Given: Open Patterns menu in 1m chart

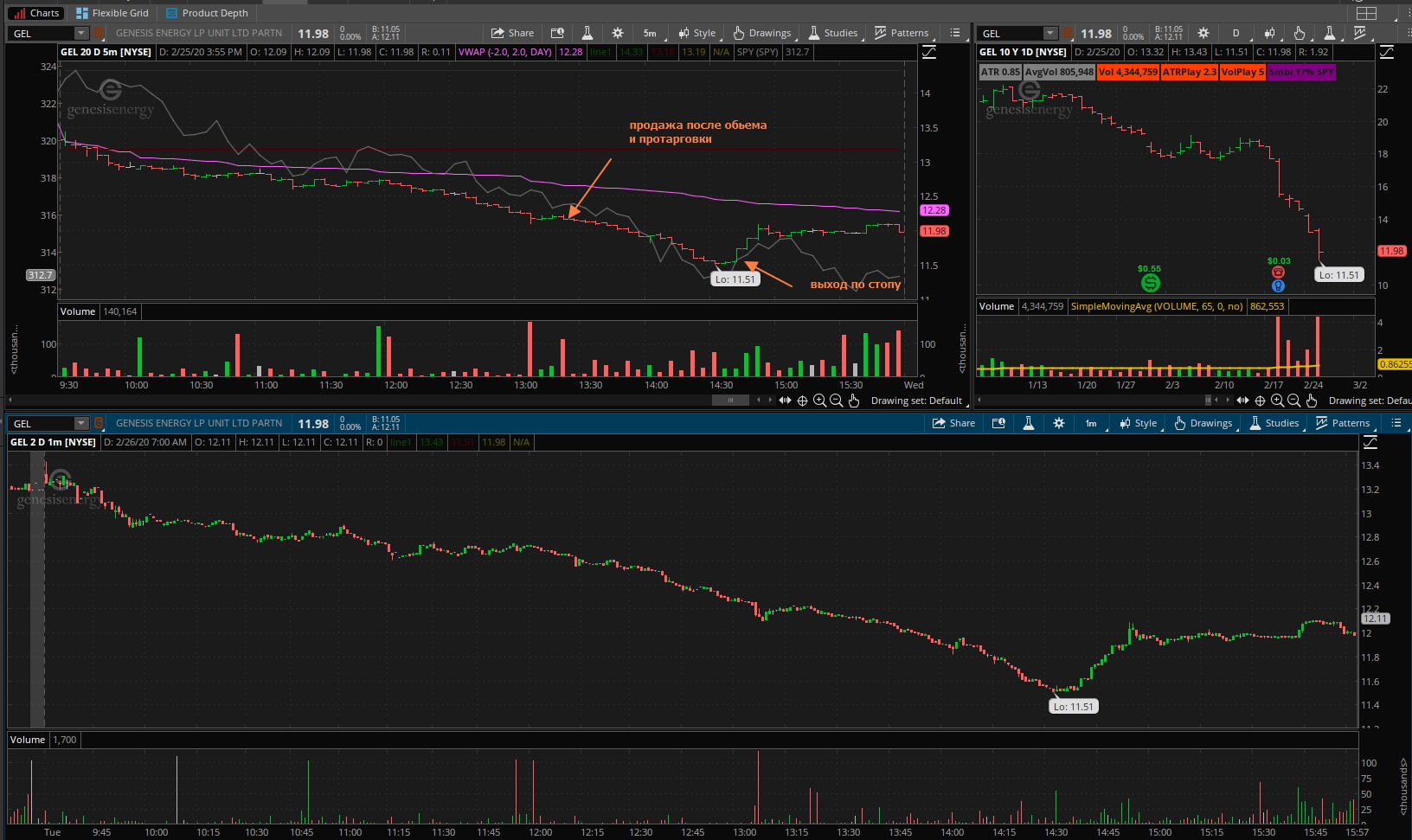Looking at the screenshot, I should 1342,423.
